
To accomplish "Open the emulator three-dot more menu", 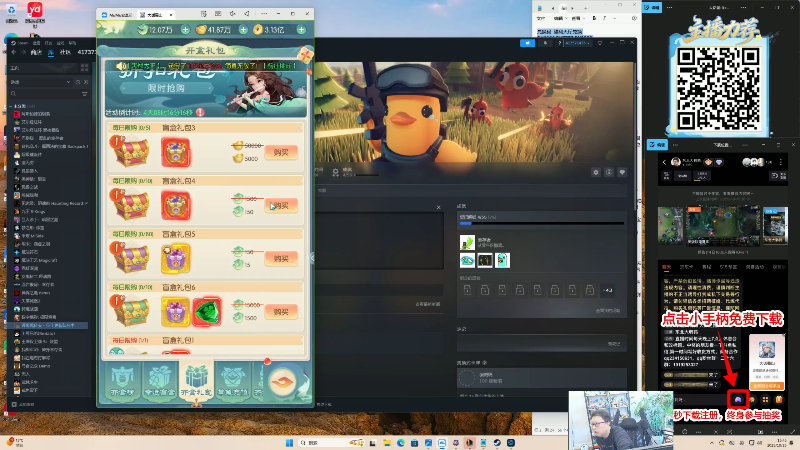I will point(264,14).
